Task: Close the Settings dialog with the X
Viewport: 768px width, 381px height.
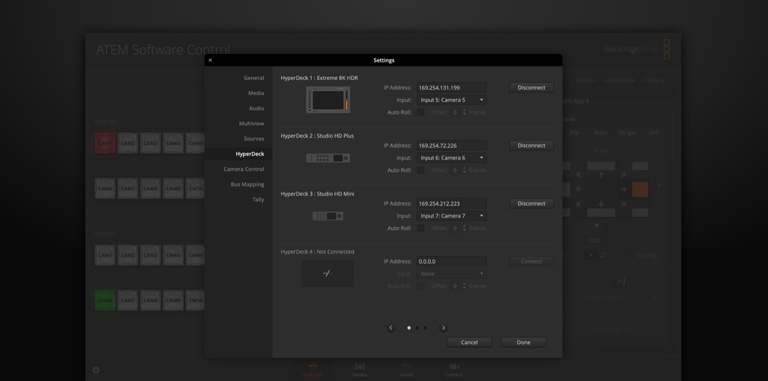Action: coord(210,60)
